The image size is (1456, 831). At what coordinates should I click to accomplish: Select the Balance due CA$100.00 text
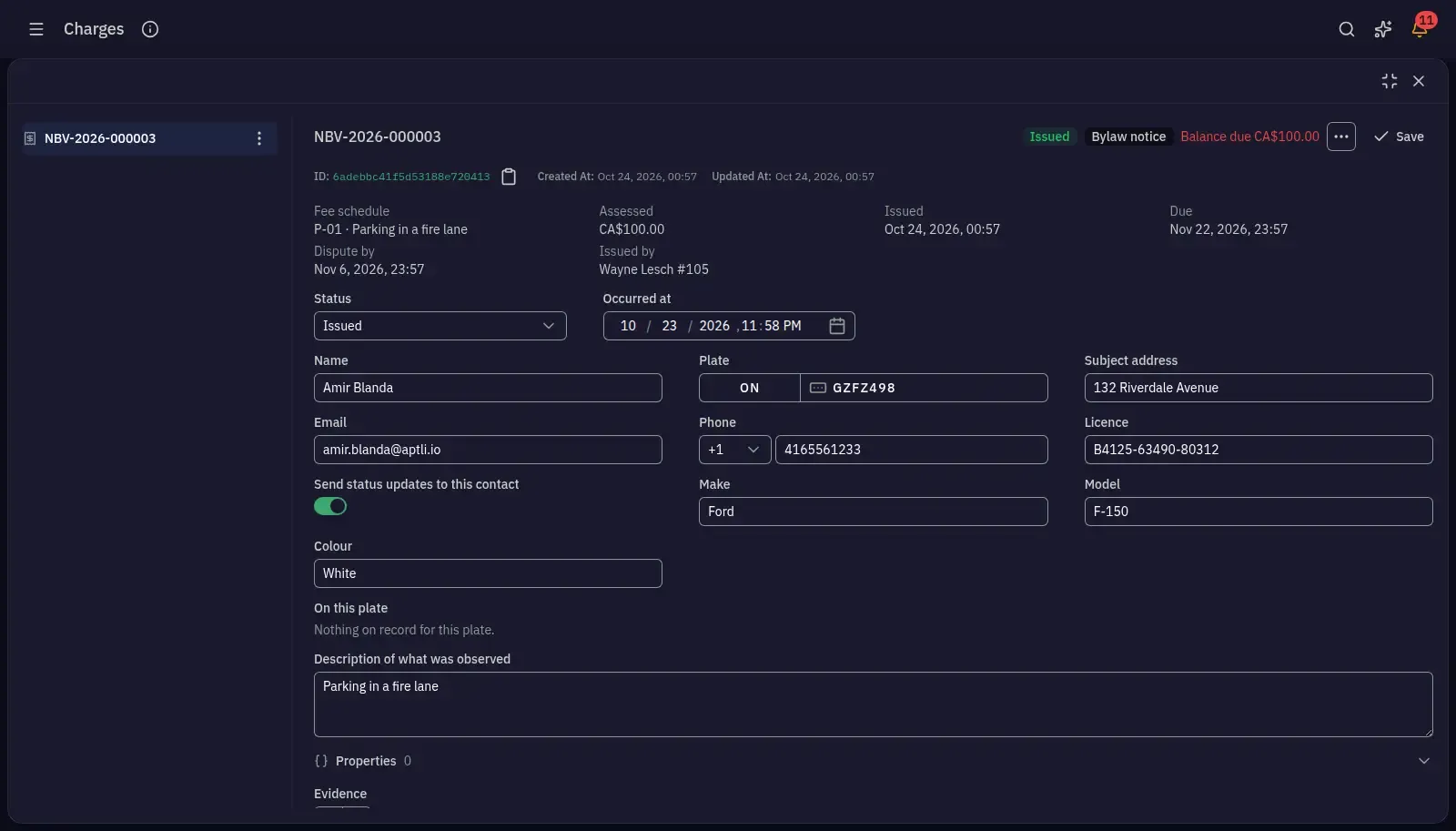click(1249, 137)
